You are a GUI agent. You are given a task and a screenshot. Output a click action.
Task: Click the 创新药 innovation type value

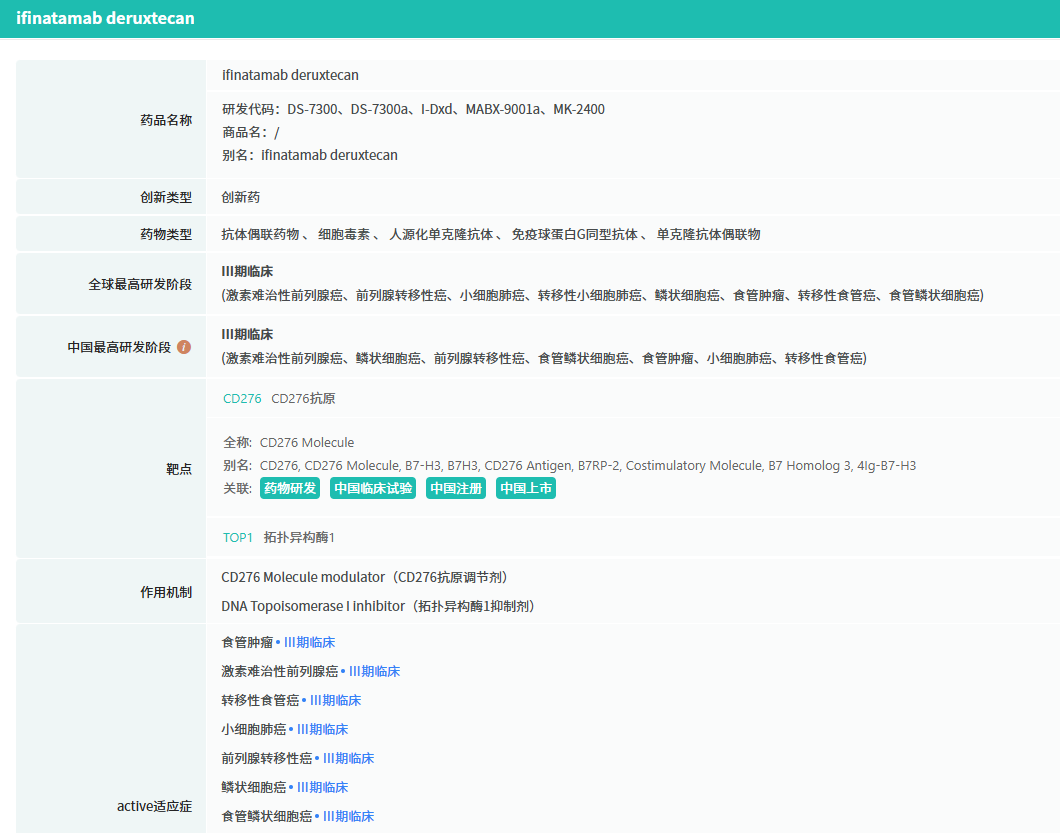(x=241, y=197)
